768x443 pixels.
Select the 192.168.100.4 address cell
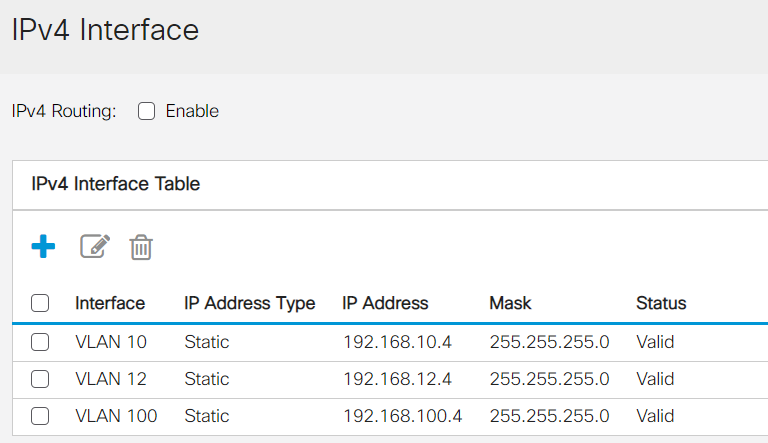pos(403,416)
